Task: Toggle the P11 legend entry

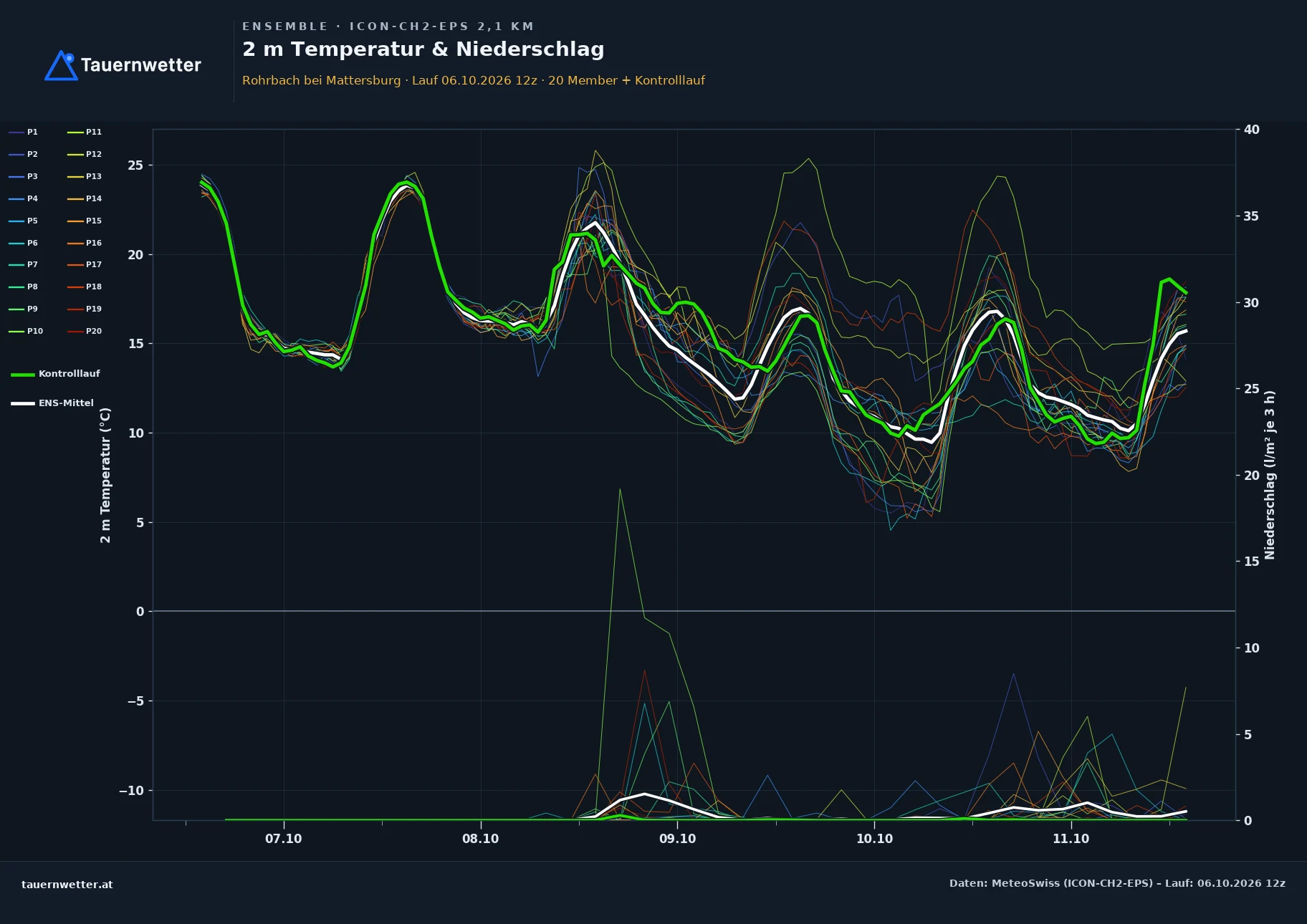Action: point(85,132)
